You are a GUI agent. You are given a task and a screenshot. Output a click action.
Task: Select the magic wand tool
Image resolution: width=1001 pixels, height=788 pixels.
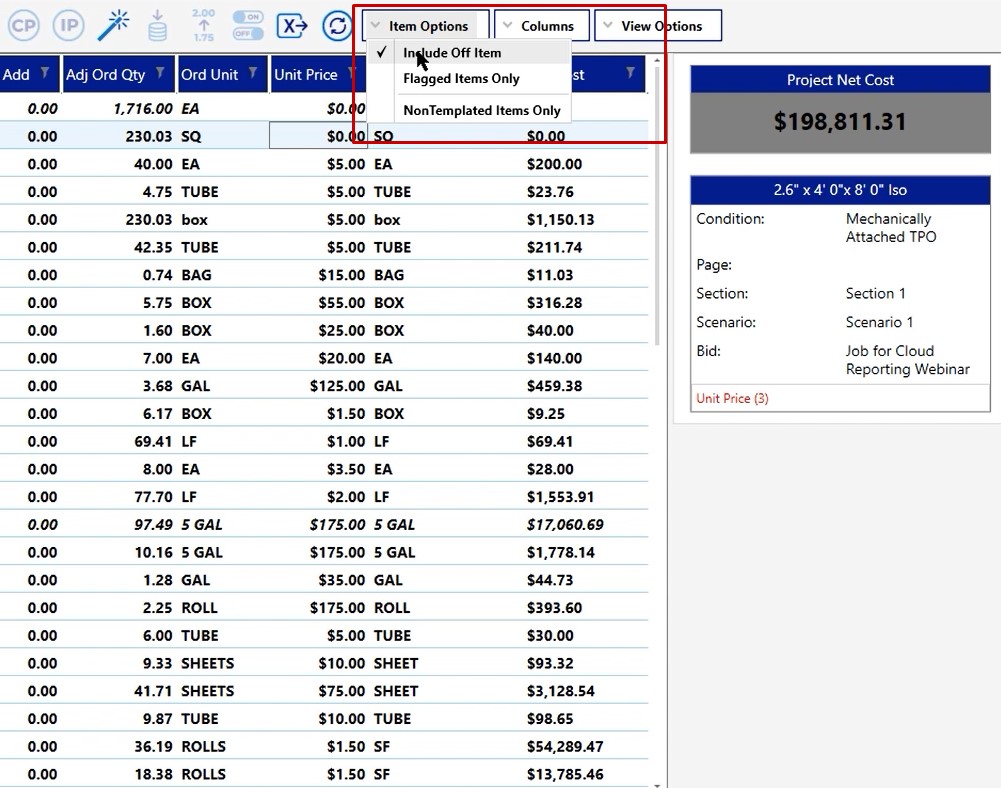(x=114, y=24)
